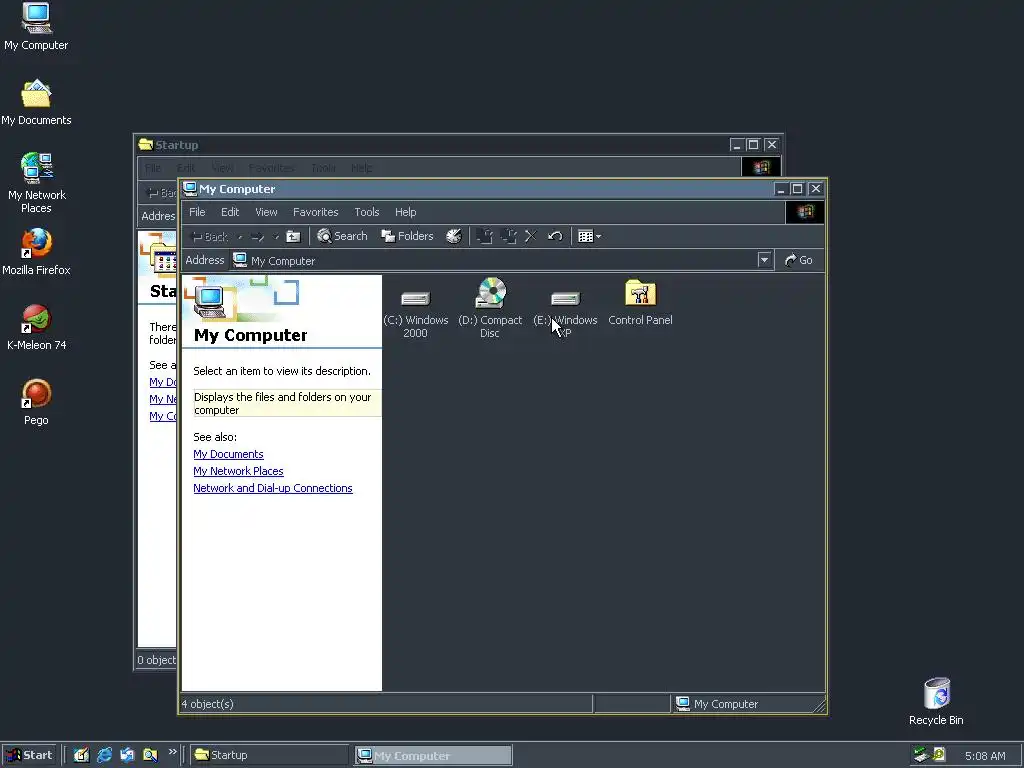Viewport: 1024px width, 768px height.
Task: Click the Windows logo throbber in My Computer
Action: click(805, 212)
